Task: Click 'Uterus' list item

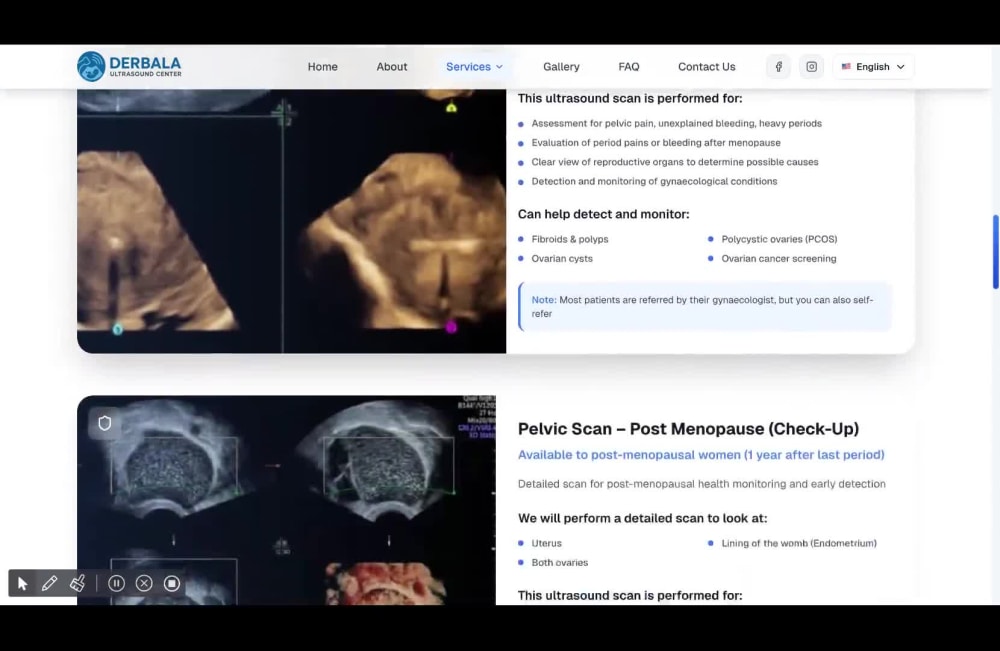Action: pos(547,543)
